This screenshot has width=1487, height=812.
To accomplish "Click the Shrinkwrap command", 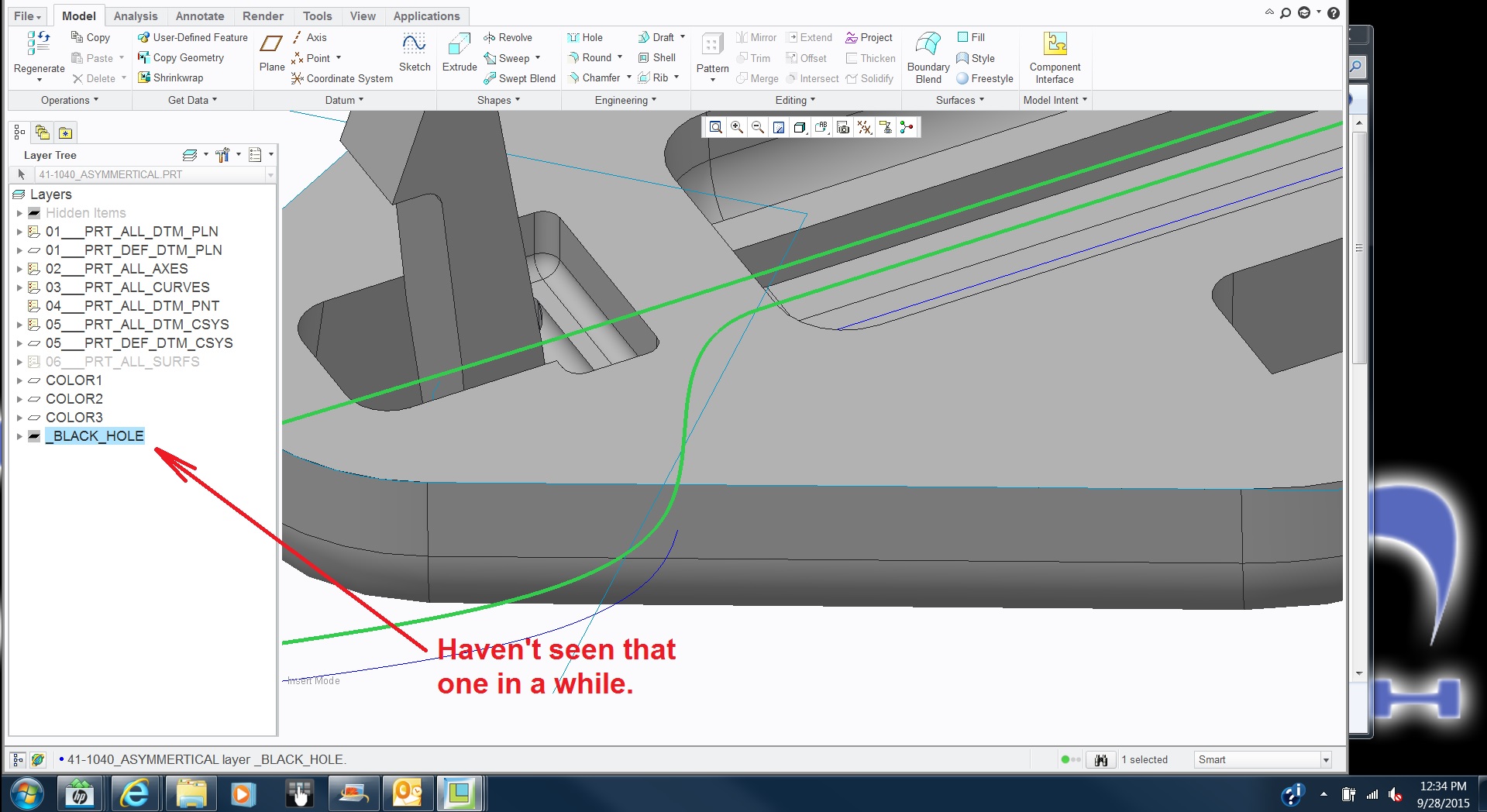I will (170, 77).
